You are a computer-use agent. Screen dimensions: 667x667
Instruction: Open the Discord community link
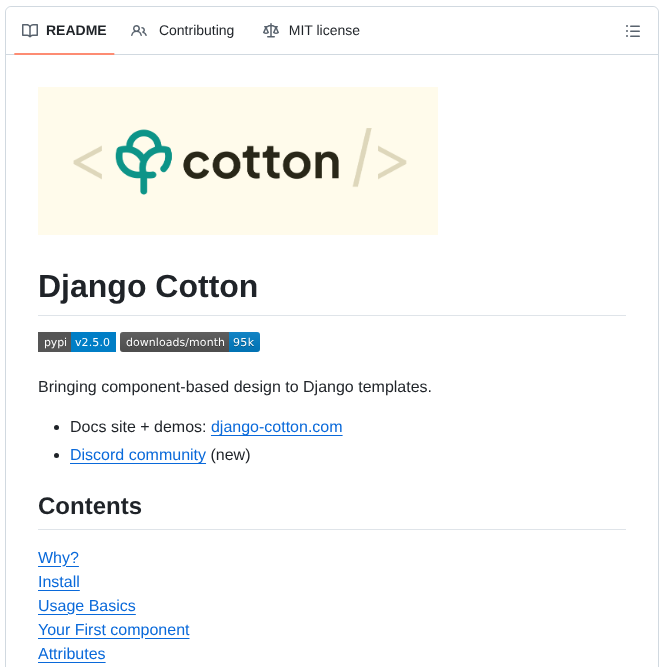click(x=138, y=455)
